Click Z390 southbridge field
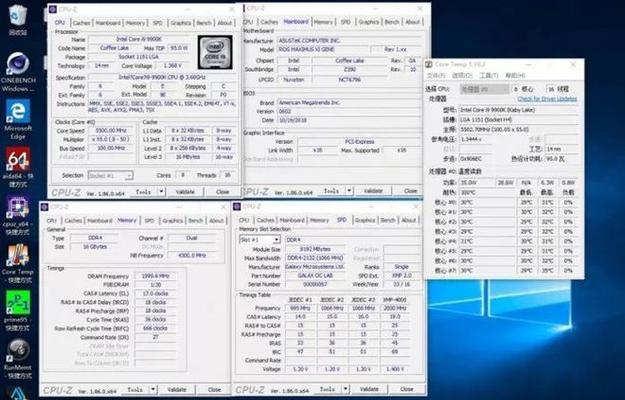The height and width of the screenshot is (400, 625). (350, 69)
